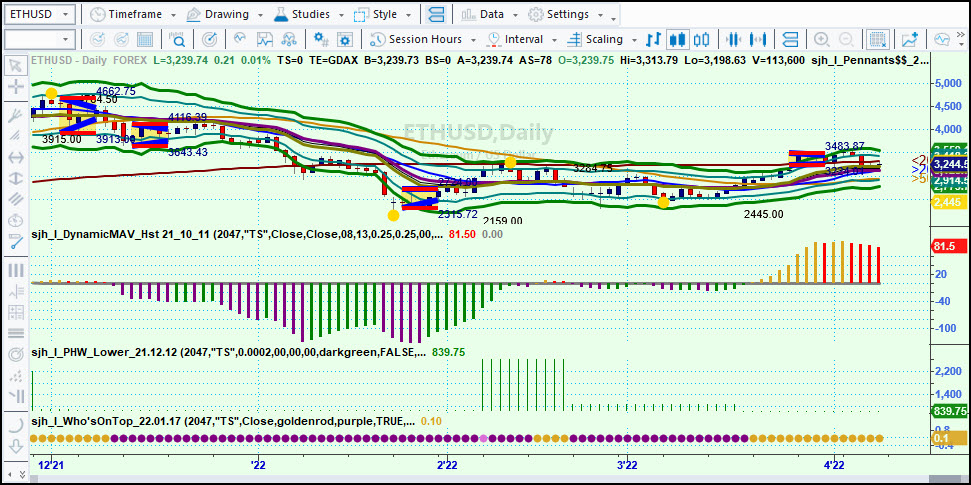971x485 pixels.
Task: Expand the Interval dropdown
Action: (554, 40)
